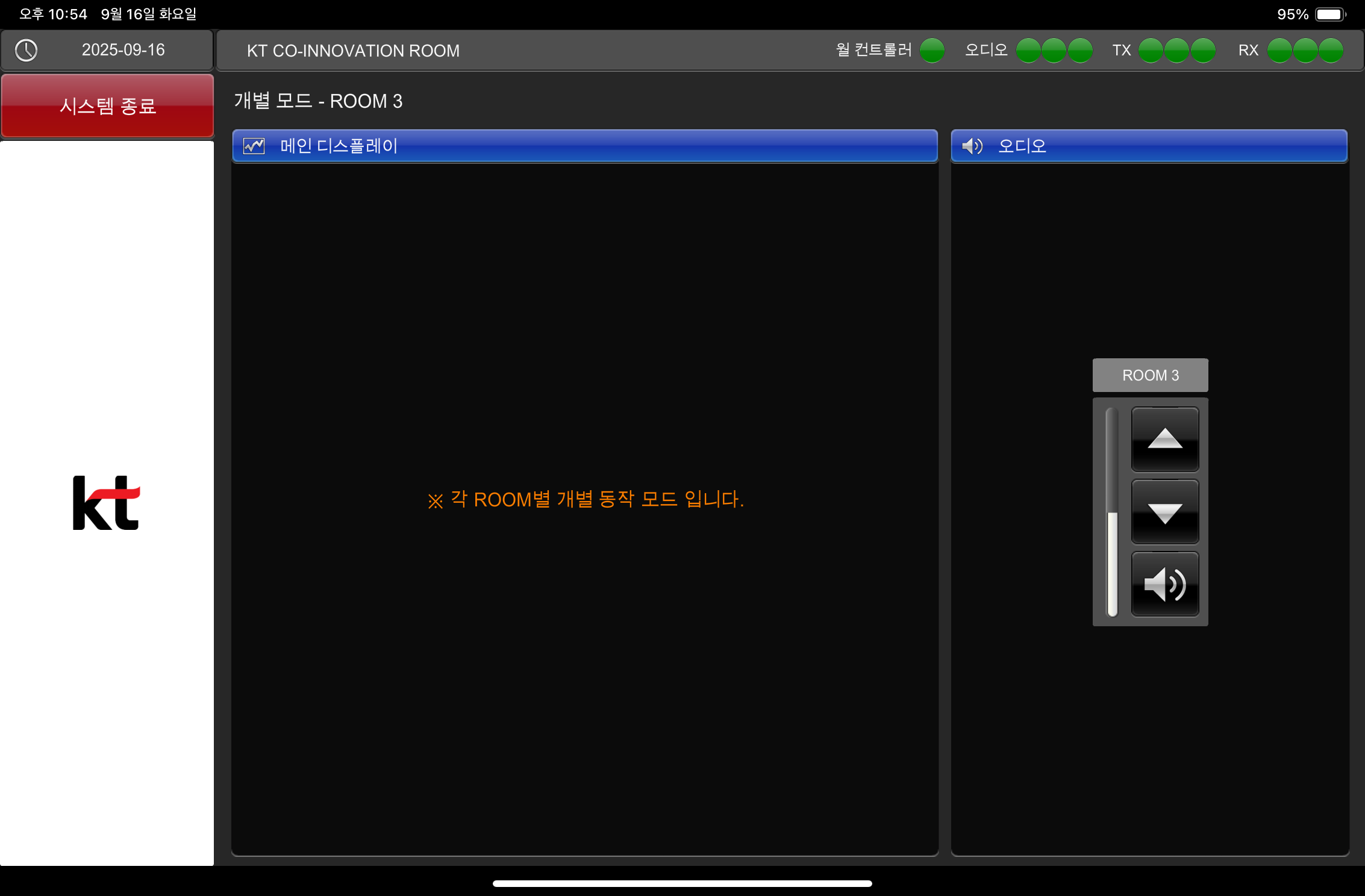Screen dimensions: 1365x896
Task: Click the 2025-09-16 date display
Action: pos(123,50)
